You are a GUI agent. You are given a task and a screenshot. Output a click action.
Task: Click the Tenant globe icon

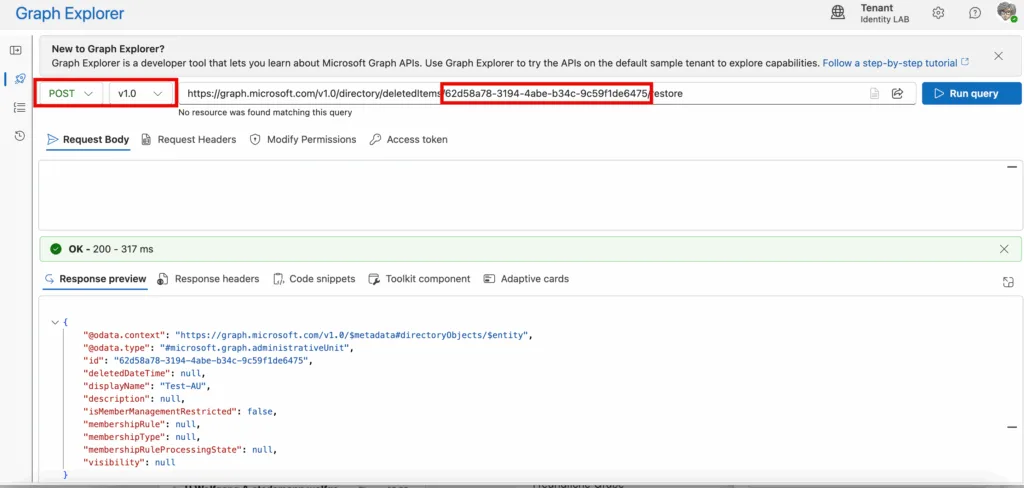(838, 13)
